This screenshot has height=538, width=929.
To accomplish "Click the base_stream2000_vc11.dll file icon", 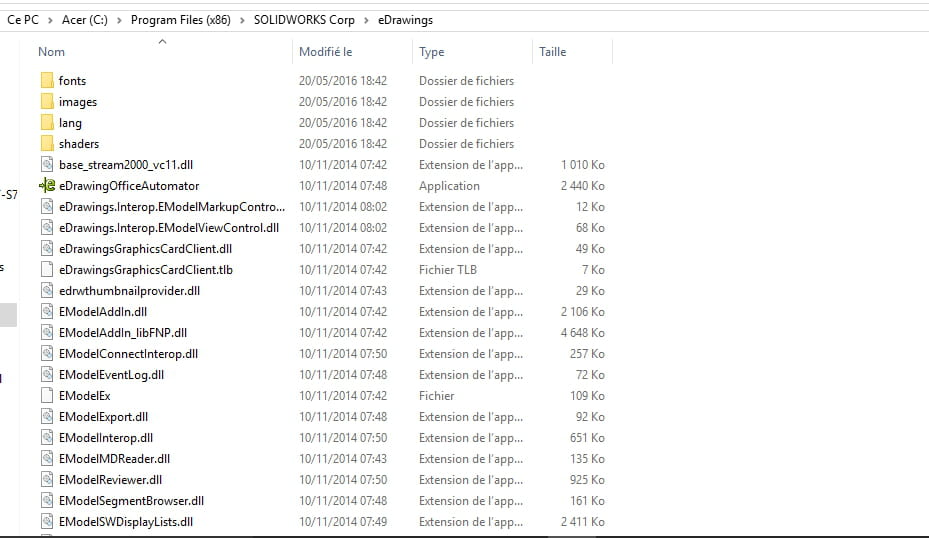I will click(x=47, y=164).
